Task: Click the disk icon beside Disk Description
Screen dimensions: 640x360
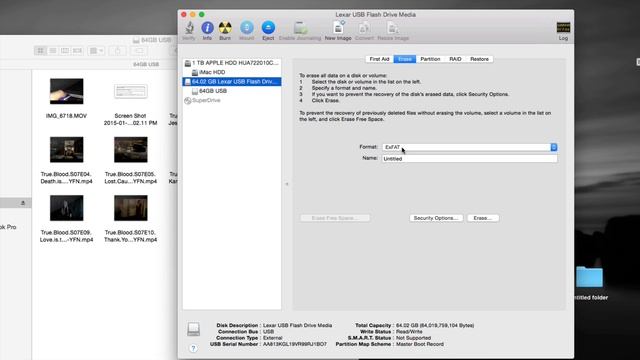Action: click(193, 329)
